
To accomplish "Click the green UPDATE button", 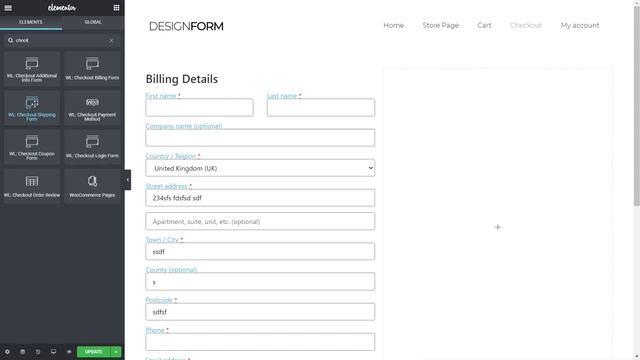I will [93, 351].
